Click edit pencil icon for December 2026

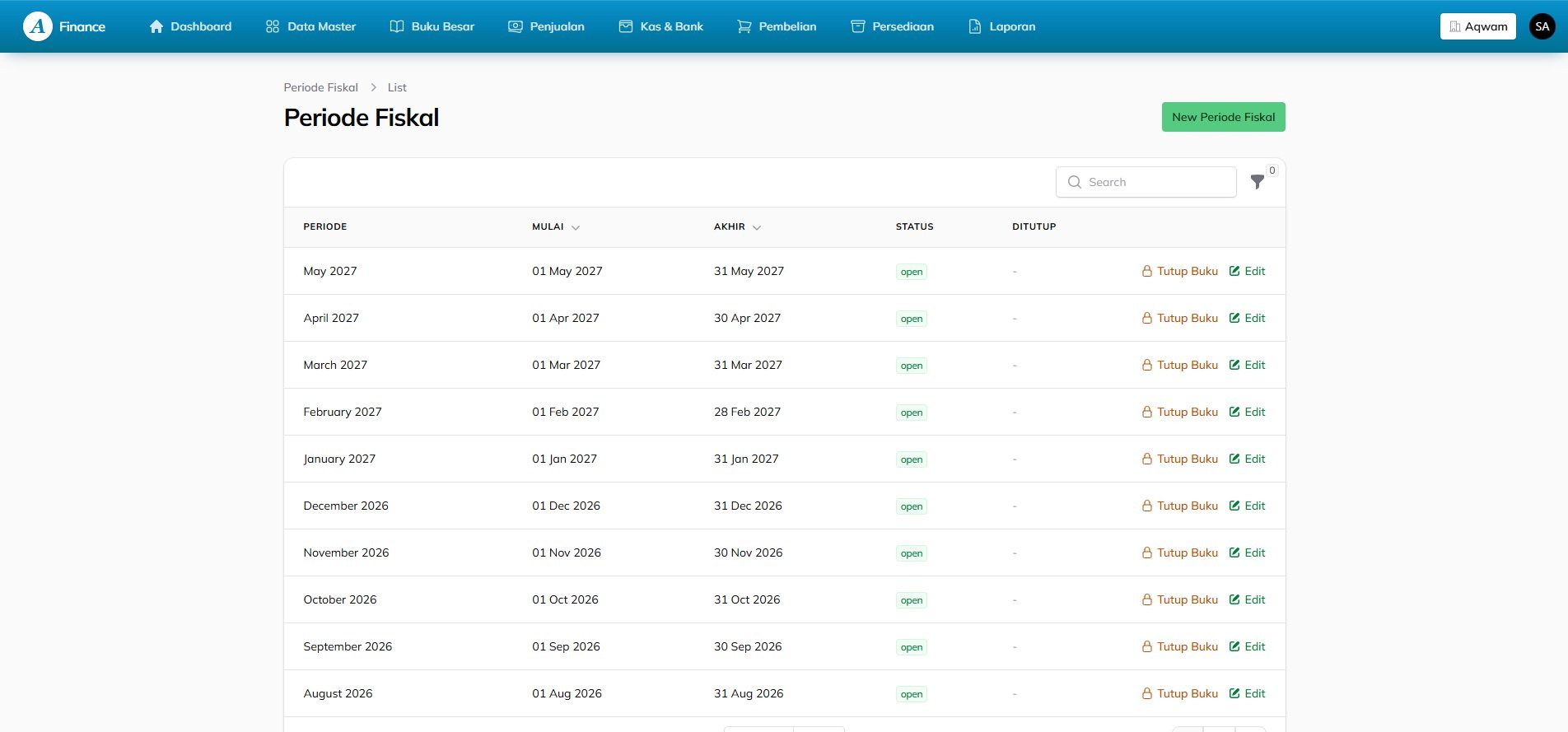pos(1234,506)
